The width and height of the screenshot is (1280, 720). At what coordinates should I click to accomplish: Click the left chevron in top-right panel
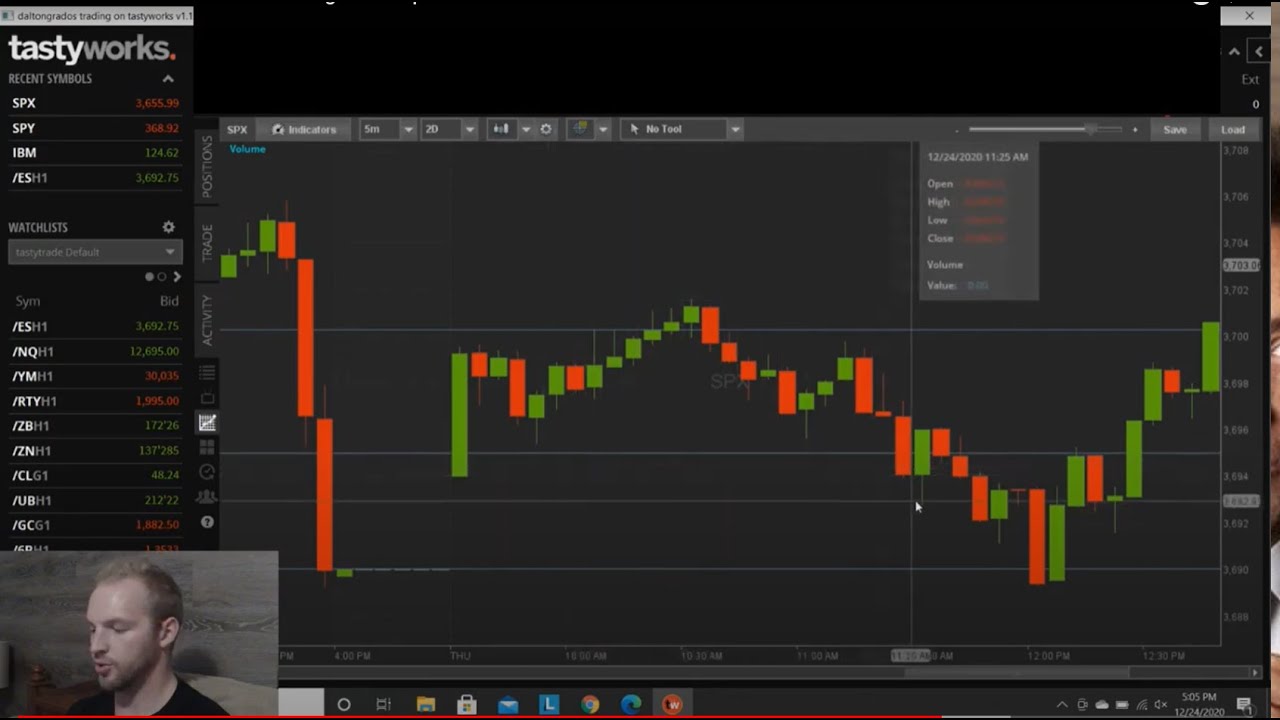[1259, 52]
